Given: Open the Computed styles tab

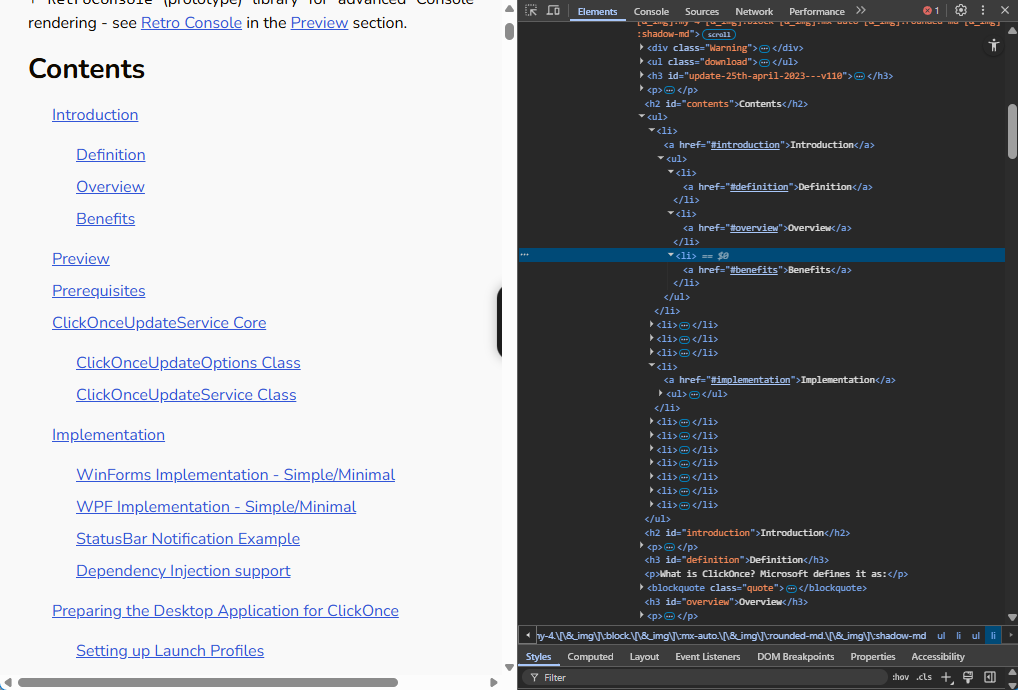Looking at the screenshot, I should point(590,657).
